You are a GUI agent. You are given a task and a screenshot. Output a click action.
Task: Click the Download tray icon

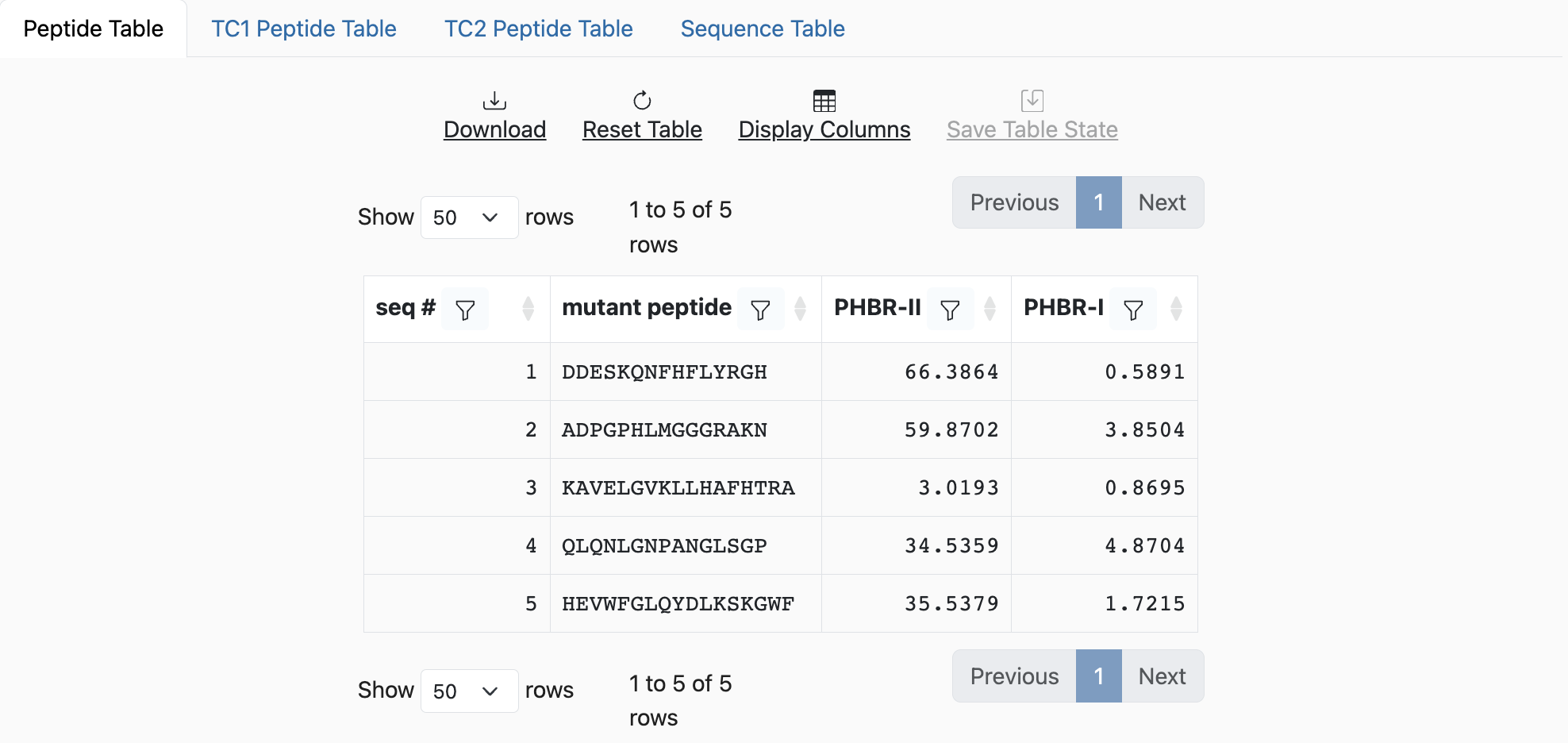(494, 101)
